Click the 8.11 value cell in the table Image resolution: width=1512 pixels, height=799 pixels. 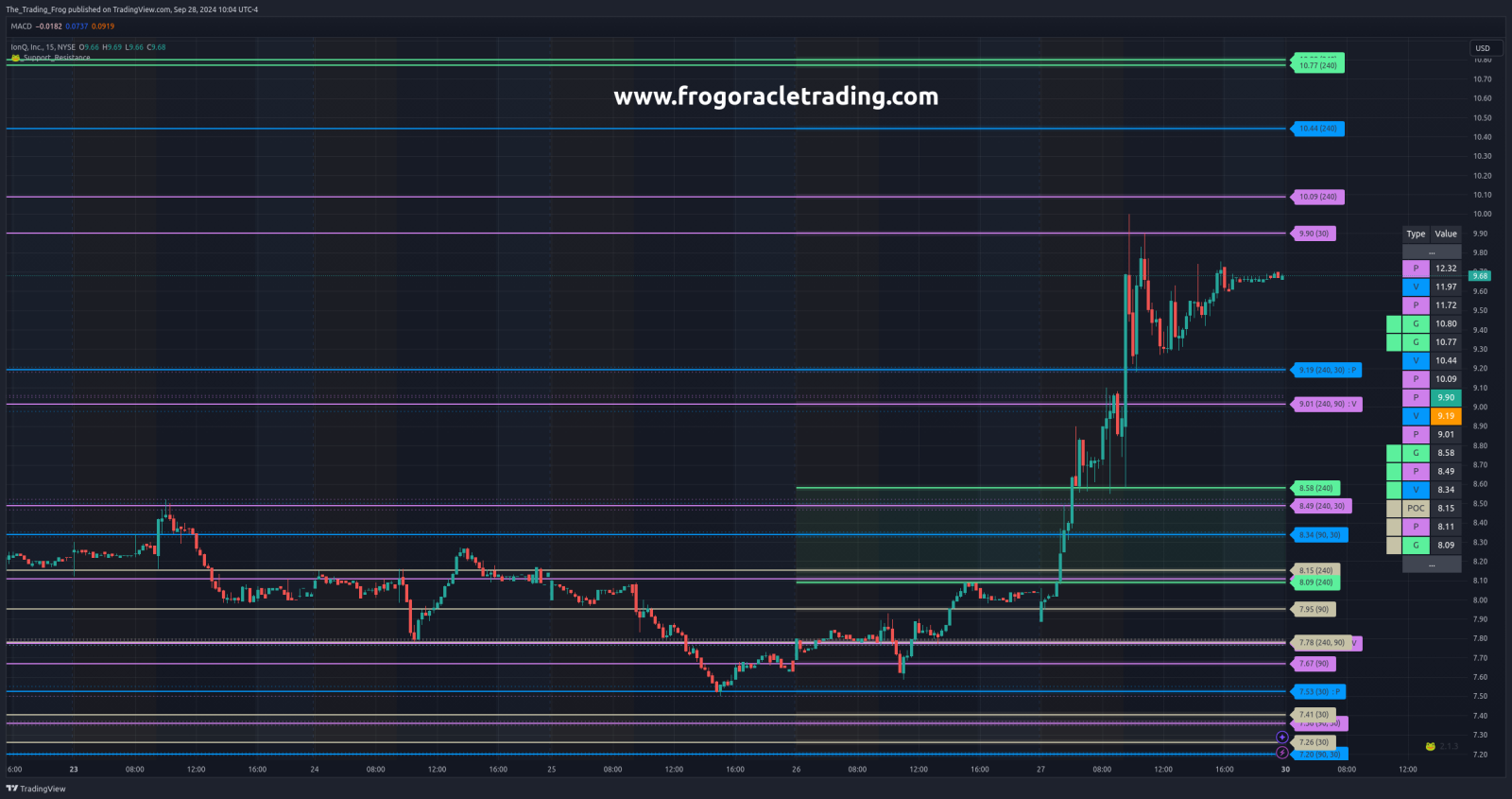point(1446,527)
